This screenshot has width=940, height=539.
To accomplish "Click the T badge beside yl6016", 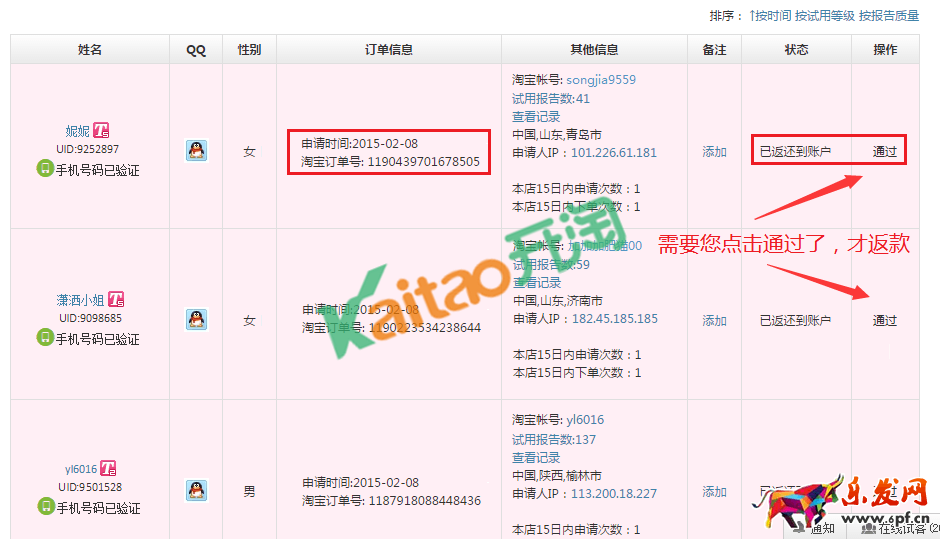I will point(109,469).
